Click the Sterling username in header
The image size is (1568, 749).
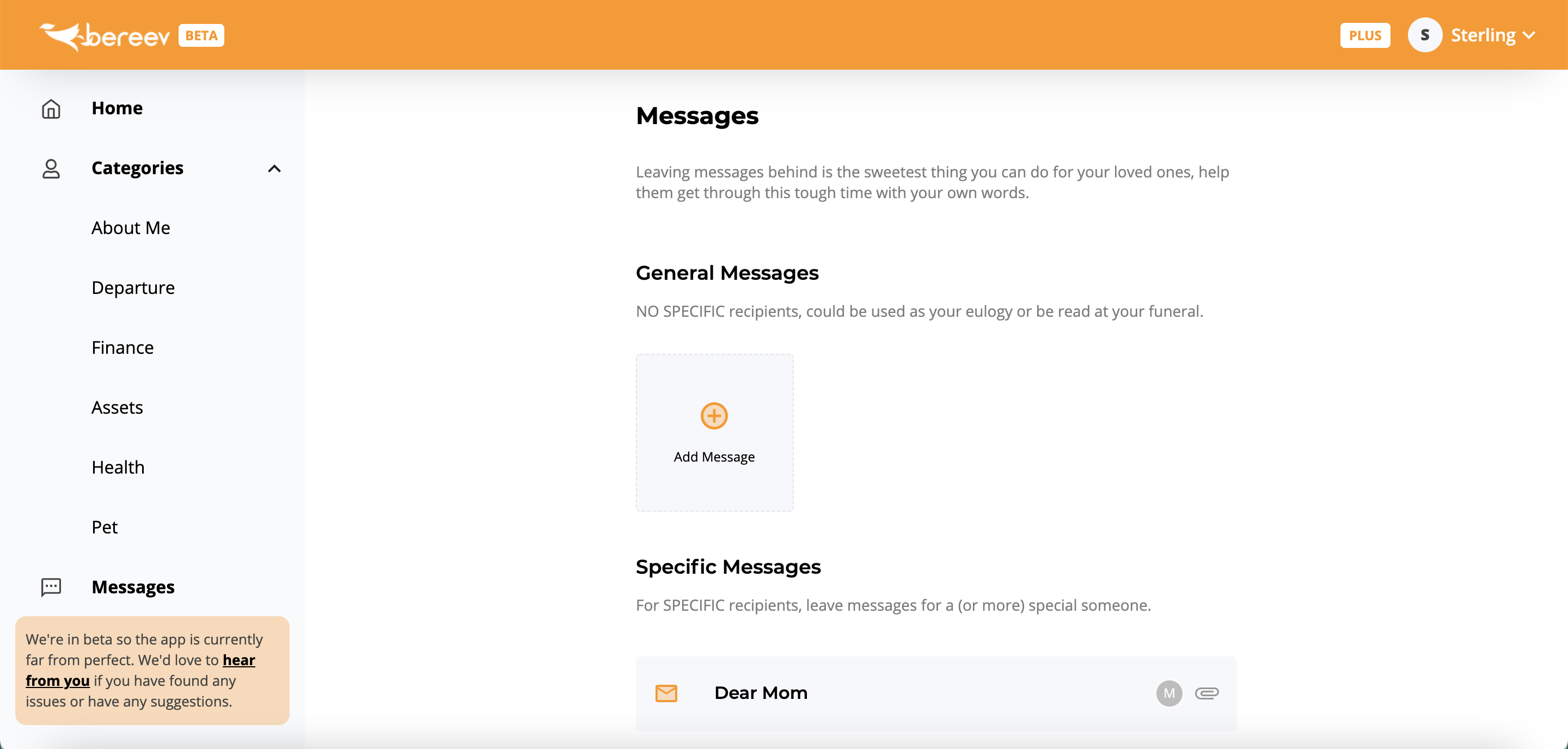tap(1483, 35)
